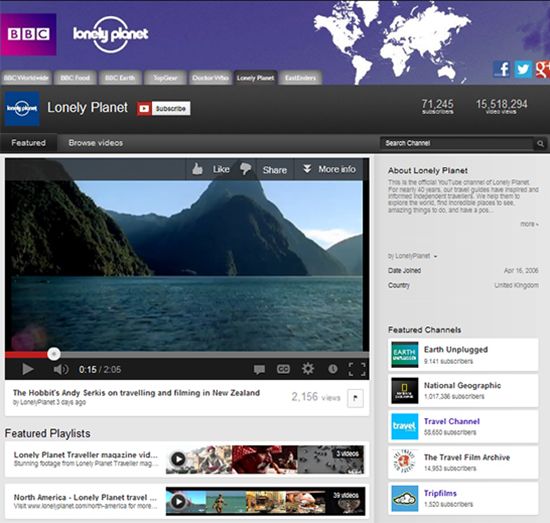Open North America Lonely Planet travel playlist title
550x523 pixels.
tap(85, 497)
